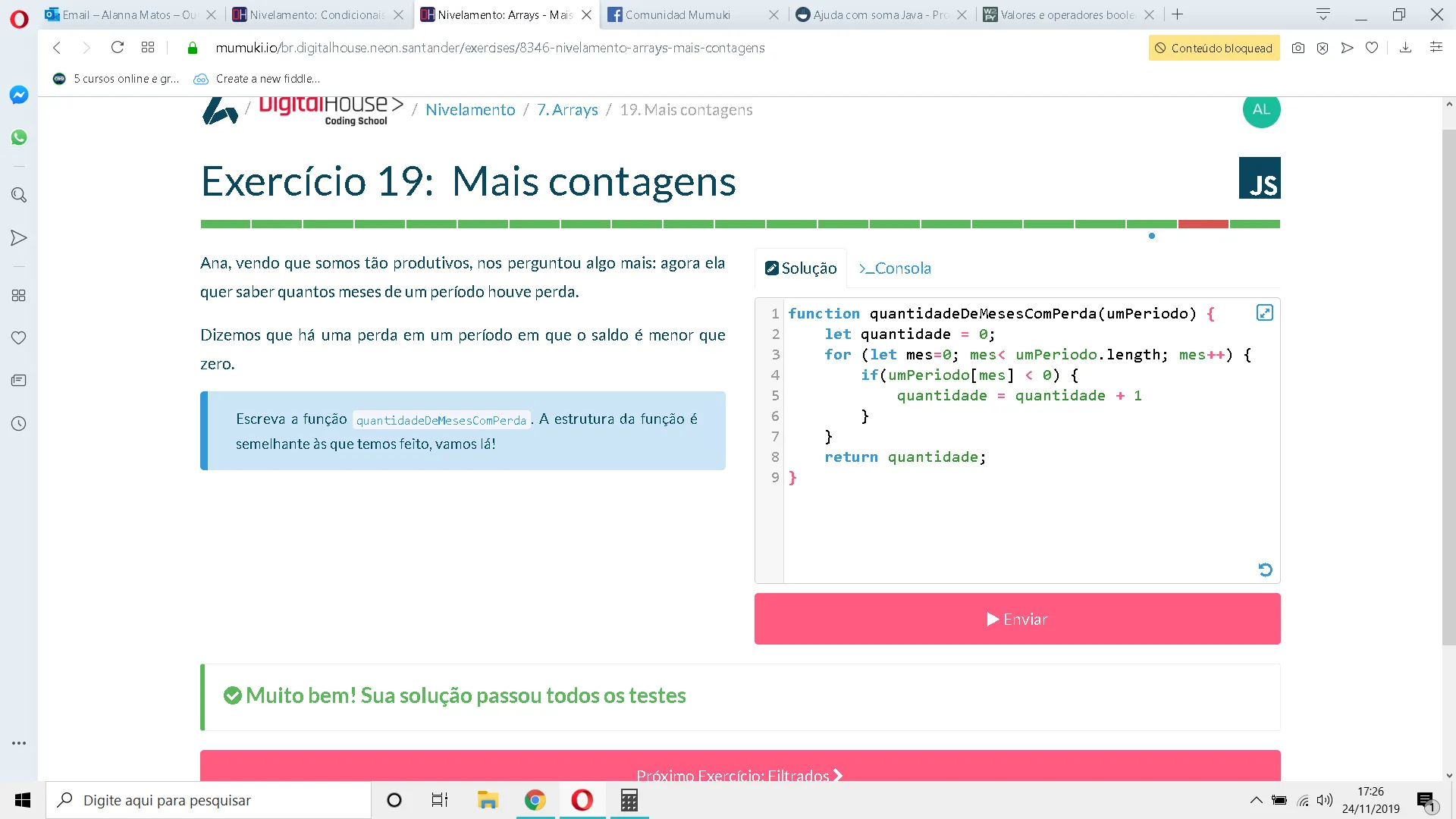Open the sidebar history clock
The height and width of the screenshot is (819, 1456).
pos(19,424)
